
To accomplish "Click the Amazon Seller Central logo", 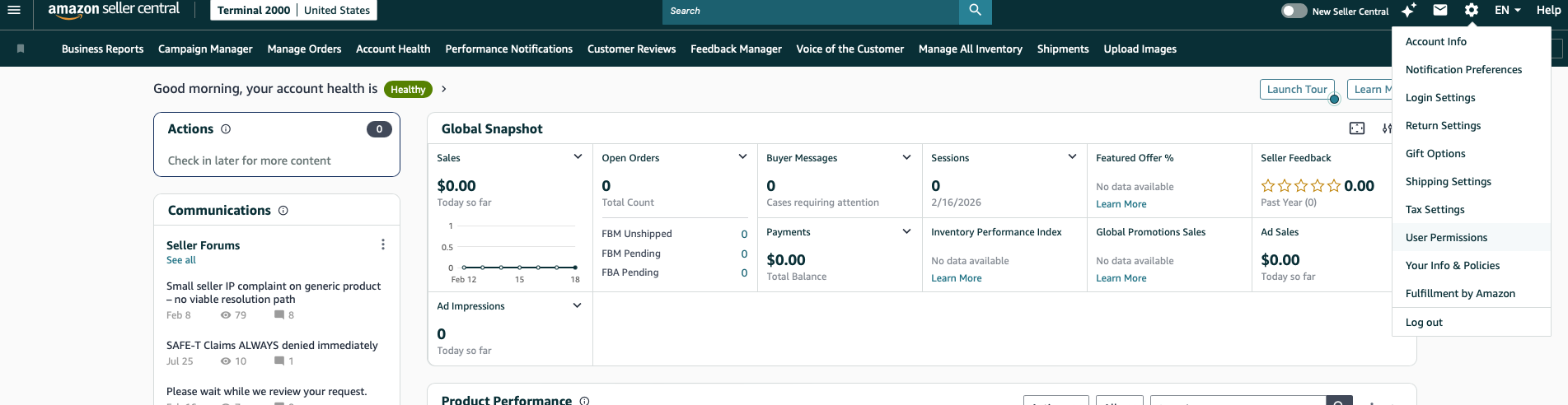I will [114, 10].
